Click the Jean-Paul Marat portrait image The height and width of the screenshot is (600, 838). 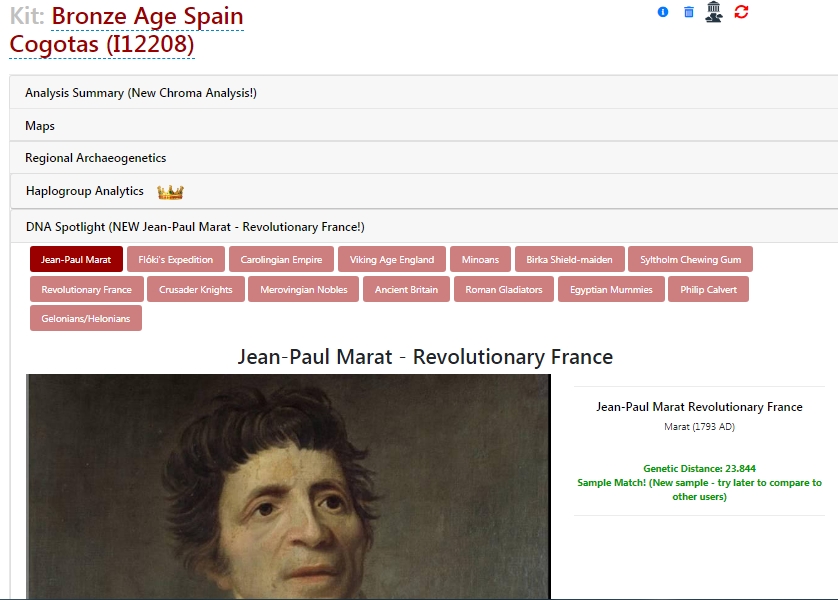[x=288, y=486]
